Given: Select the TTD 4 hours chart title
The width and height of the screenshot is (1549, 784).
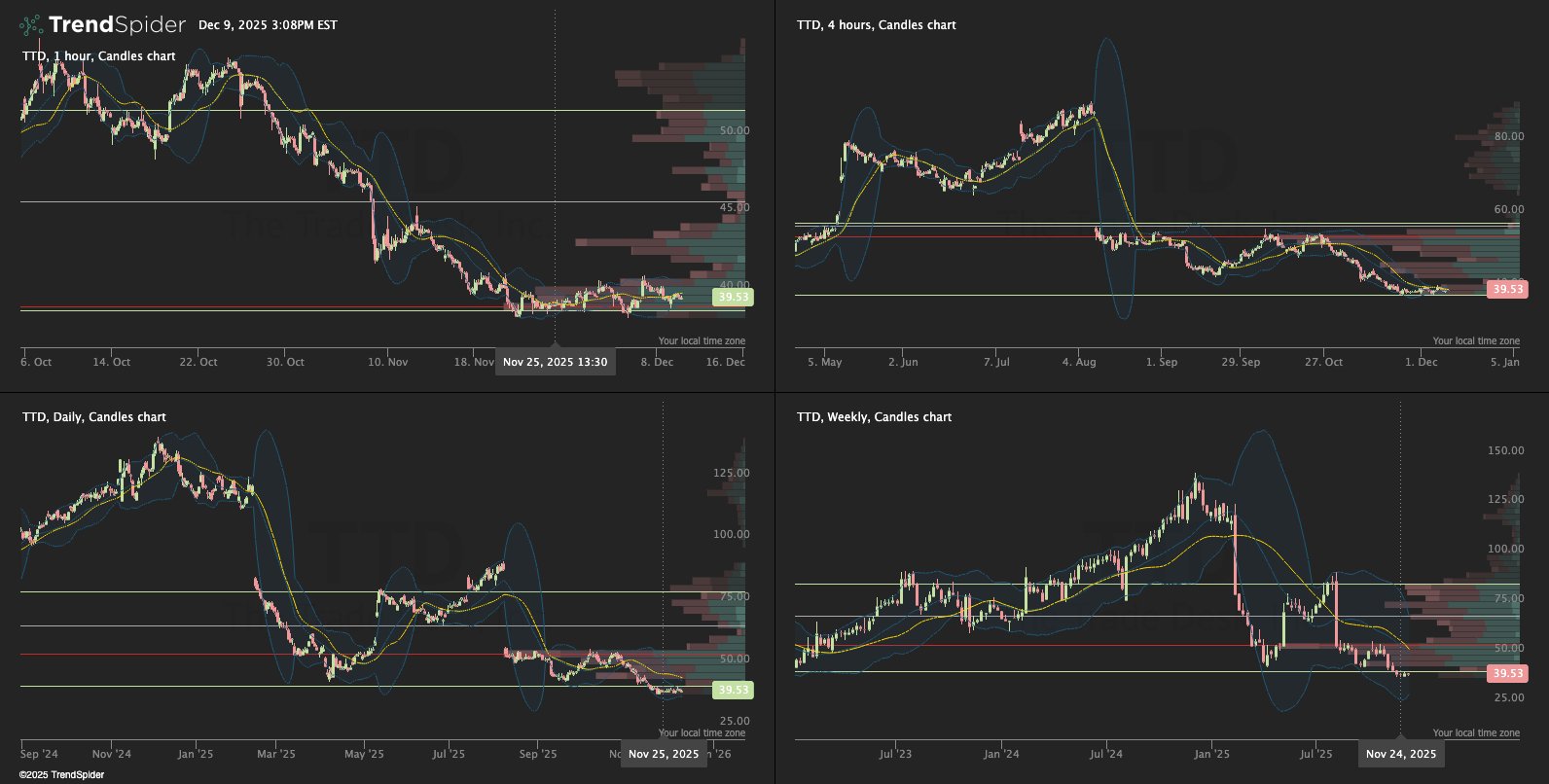Looking at the screenshot, I should click(x=876, y=25).
